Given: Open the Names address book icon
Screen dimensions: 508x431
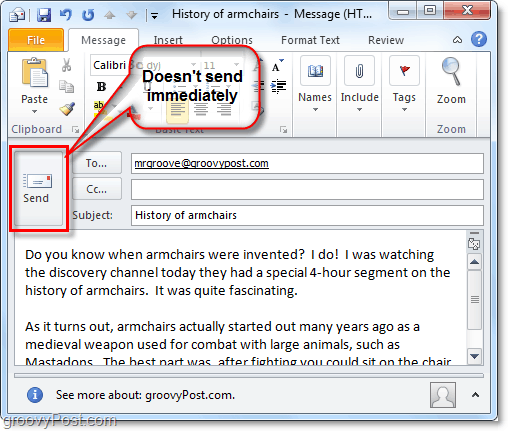Looking at the screenshot, I should coord(315,70).
